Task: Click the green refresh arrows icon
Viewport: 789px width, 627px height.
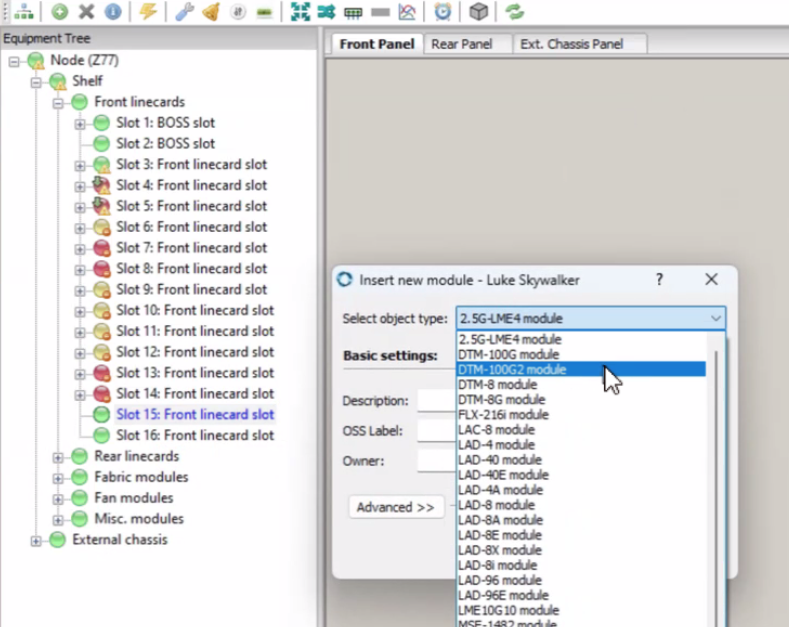Action: coord(515,12)
